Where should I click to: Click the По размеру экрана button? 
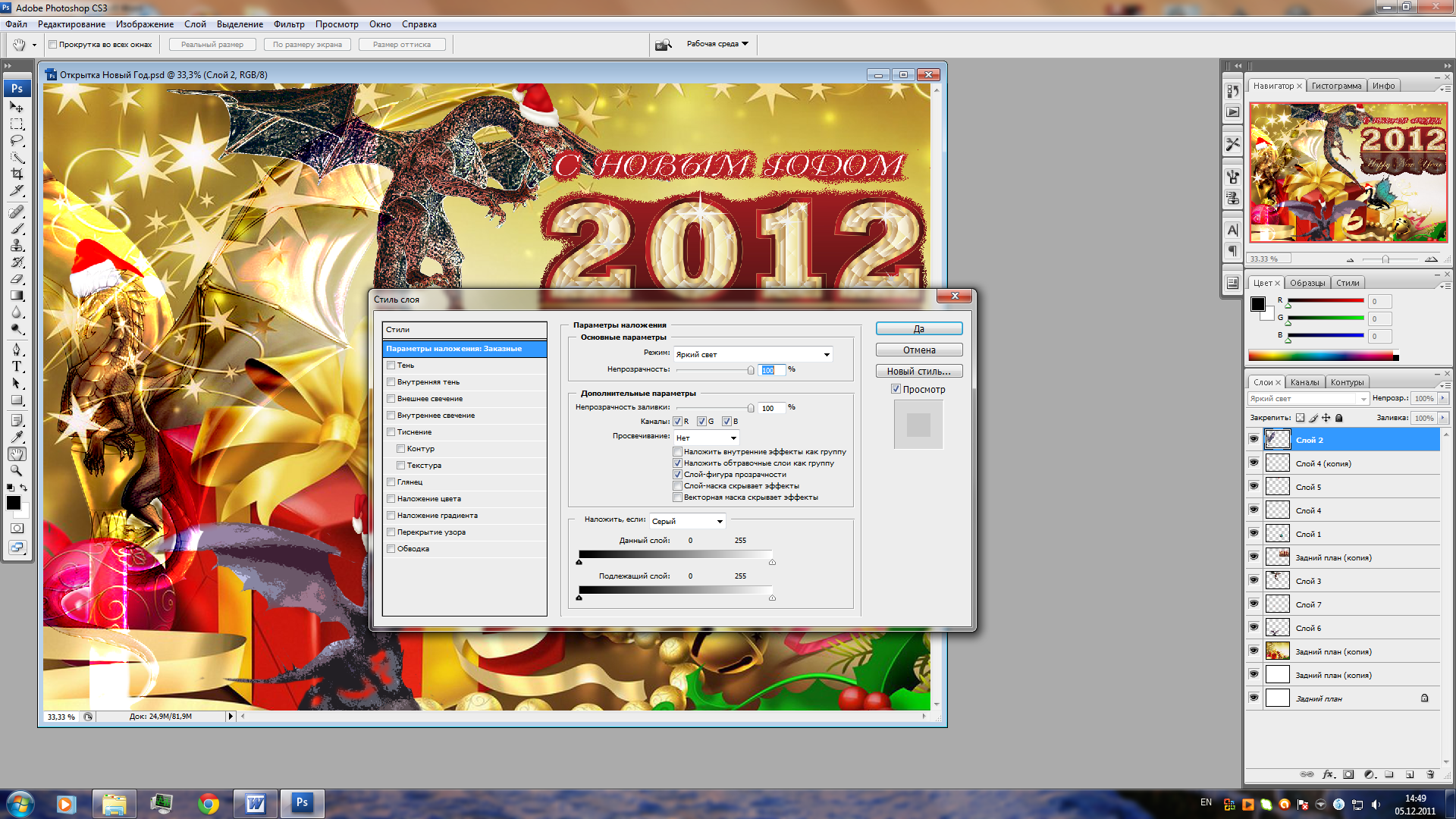[307, 45]
